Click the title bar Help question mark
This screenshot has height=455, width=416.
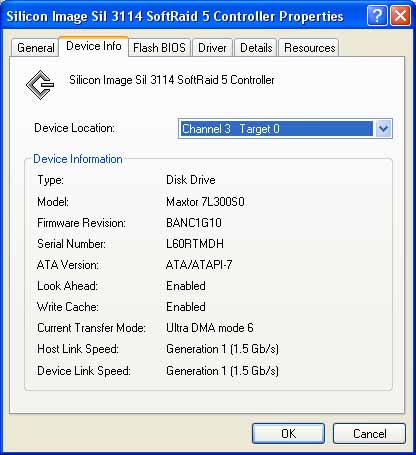[x=377, y=15]
